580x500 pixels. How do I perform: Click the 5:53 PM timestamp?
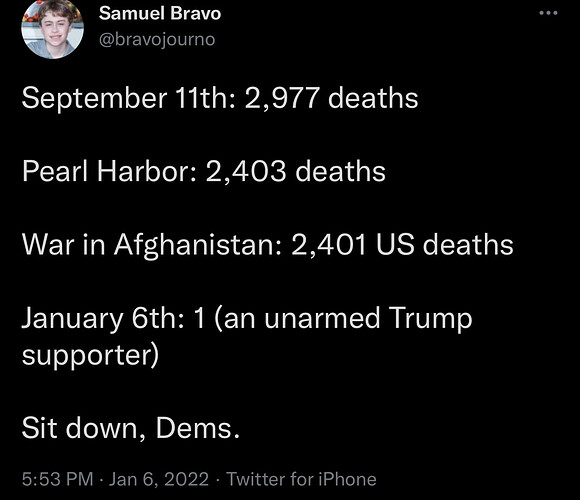58,479
